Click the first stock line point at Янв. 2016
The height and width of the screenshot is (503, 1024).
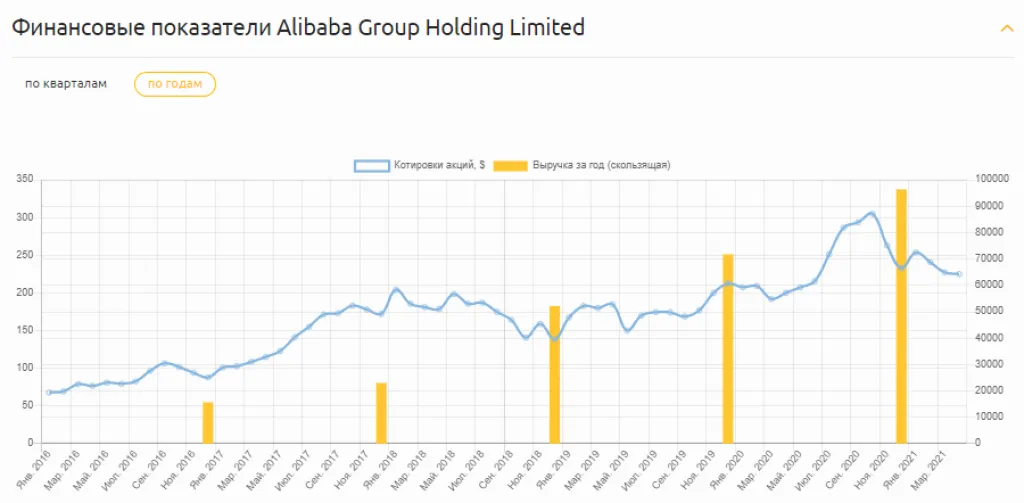49,392
